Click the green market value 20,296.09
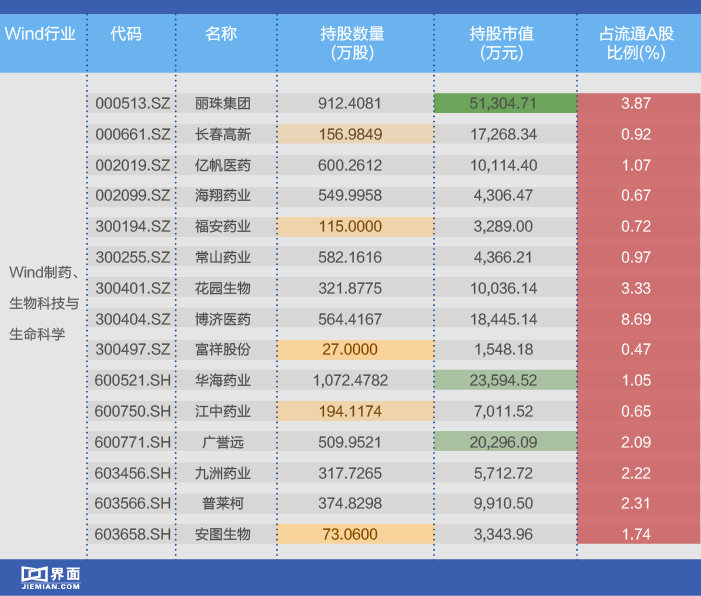This screenshot has height=596, width=701. pos(505,442)
